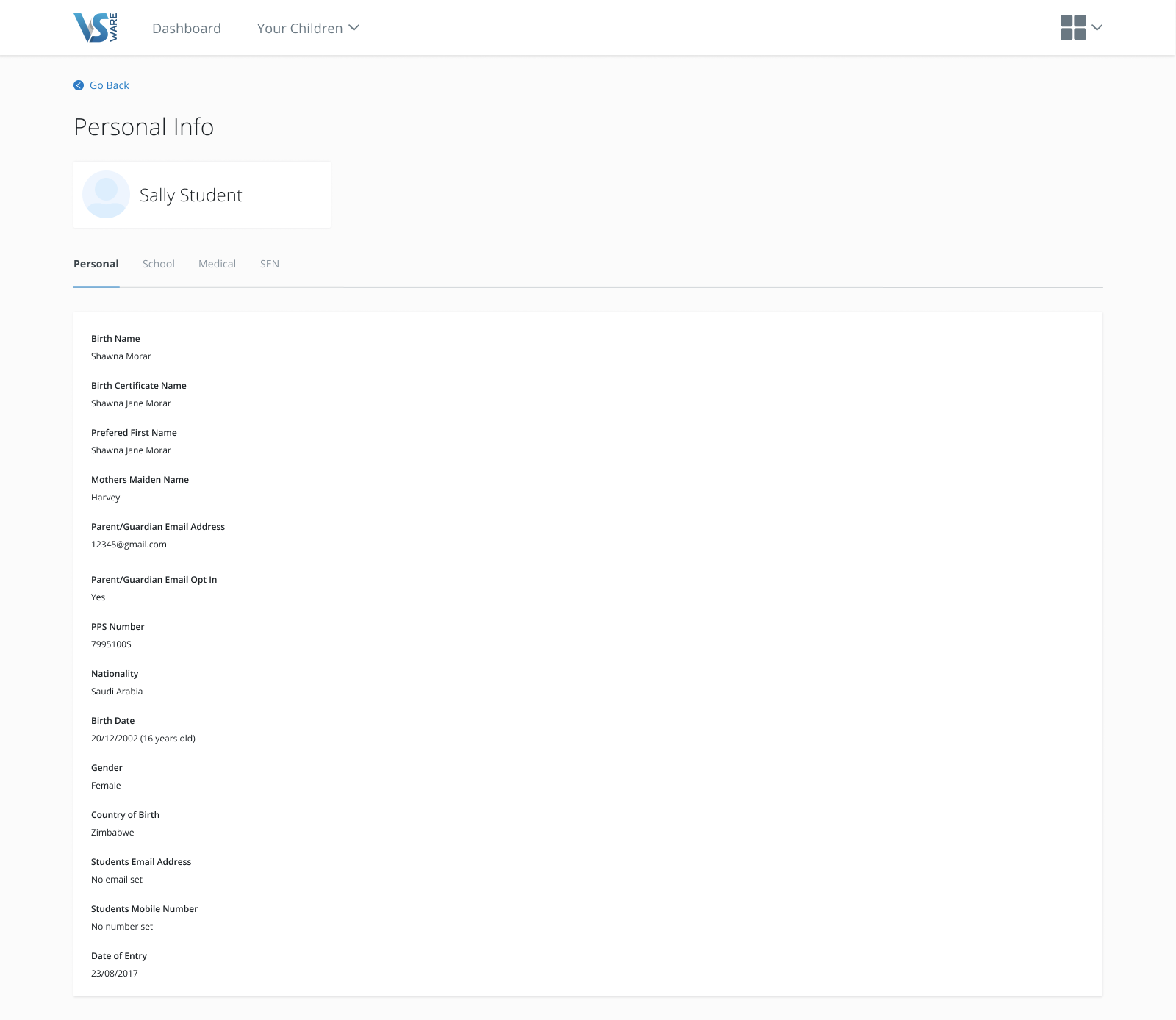Switch to the SEN tab
Viewport: 1176px width, 1020px height.
(x=270, y=264)
